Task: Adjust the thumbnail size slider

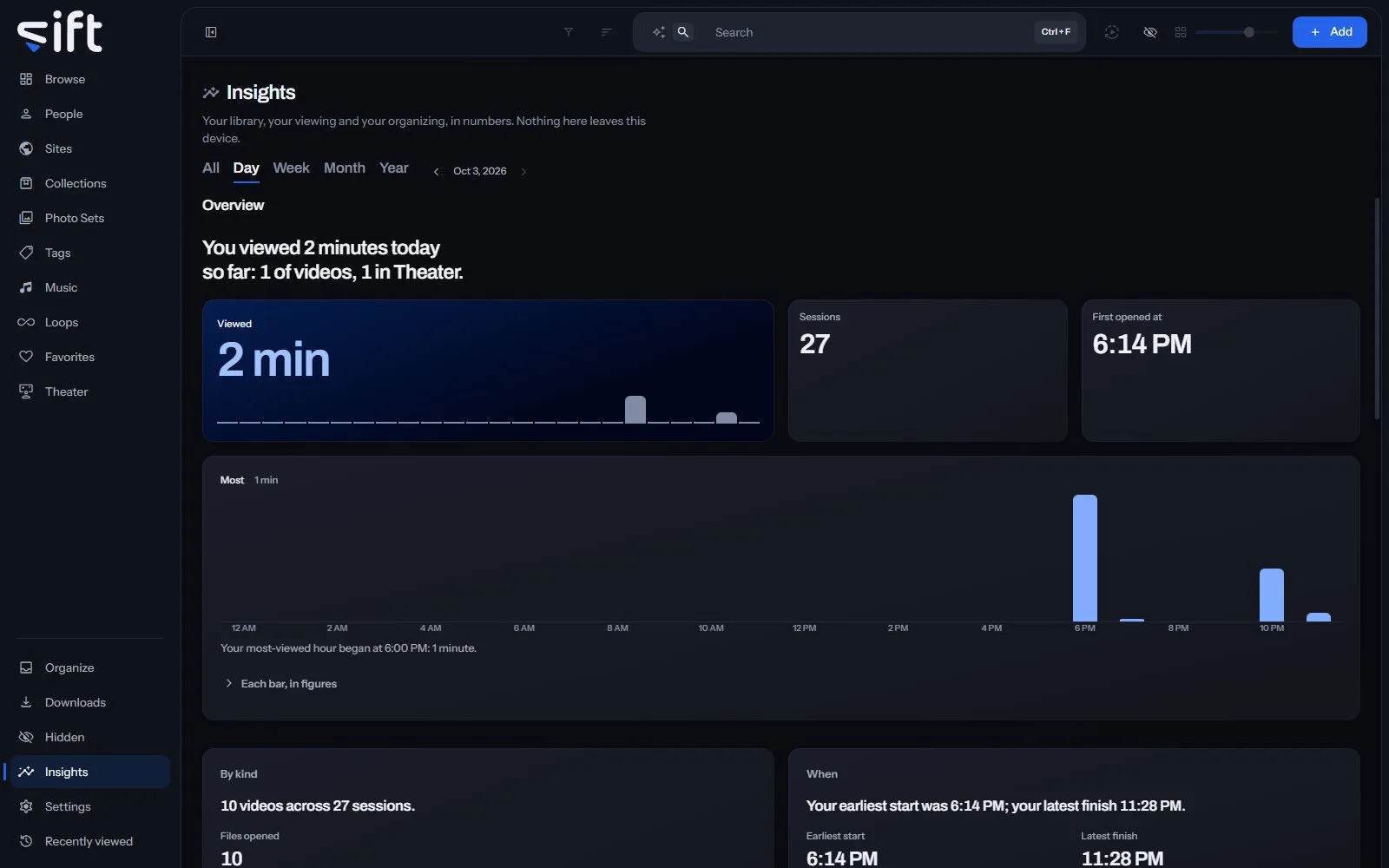Action: (x=1236, y=32)
